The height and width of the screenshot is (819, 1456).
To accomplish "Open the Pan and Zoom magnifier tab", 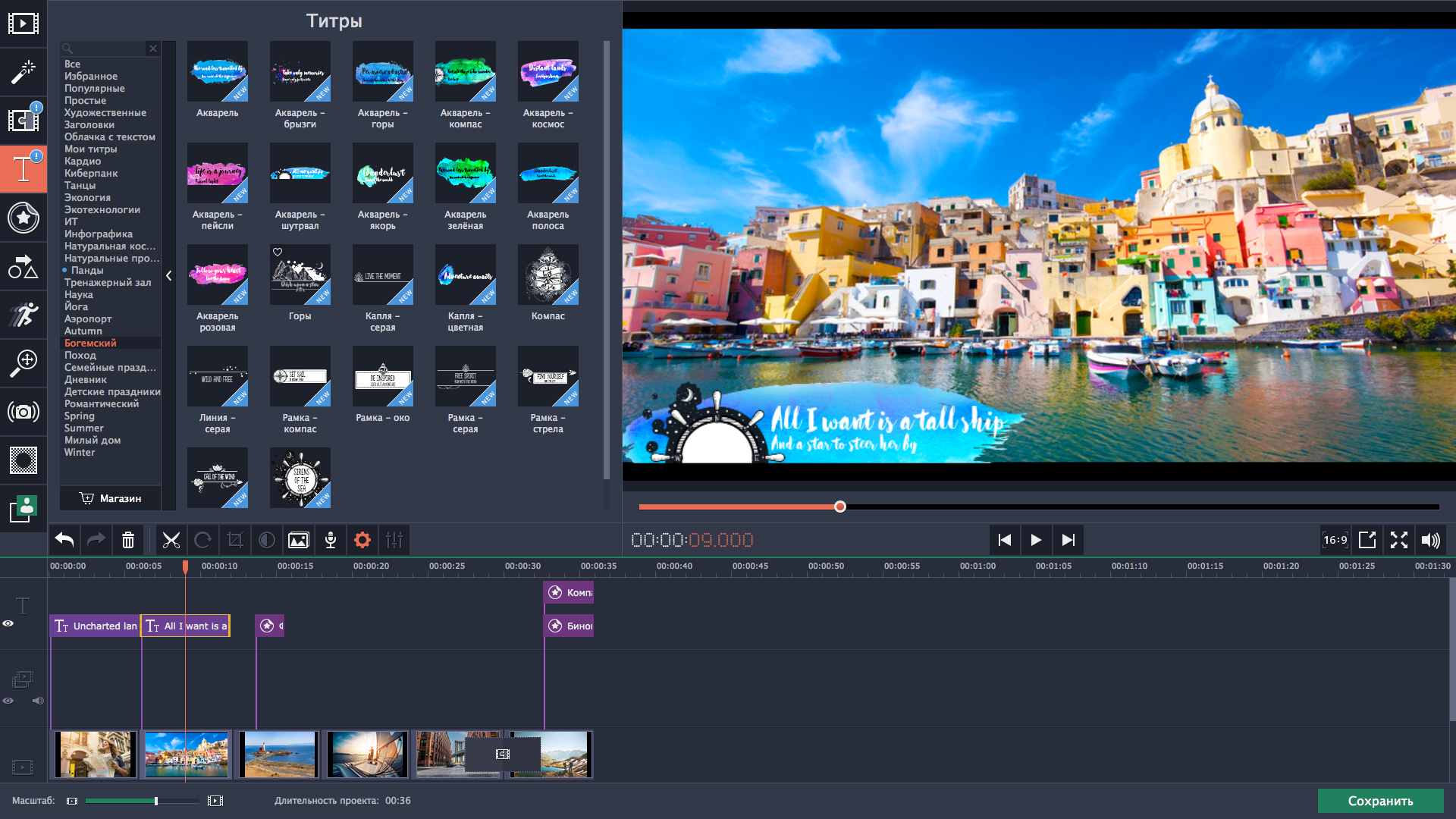I will coord(23,363).
